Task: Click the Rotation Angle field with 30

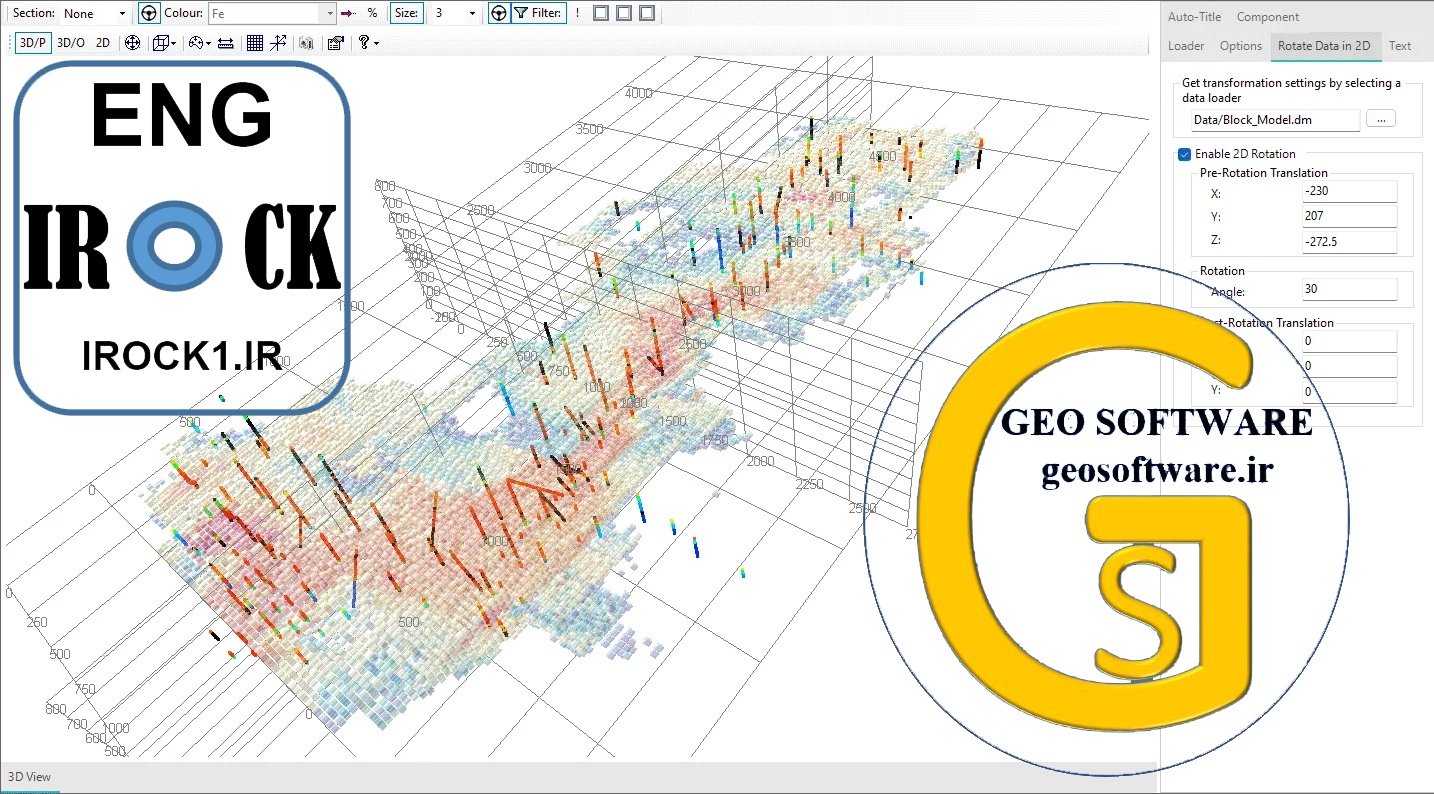Action: point(1349,289)
